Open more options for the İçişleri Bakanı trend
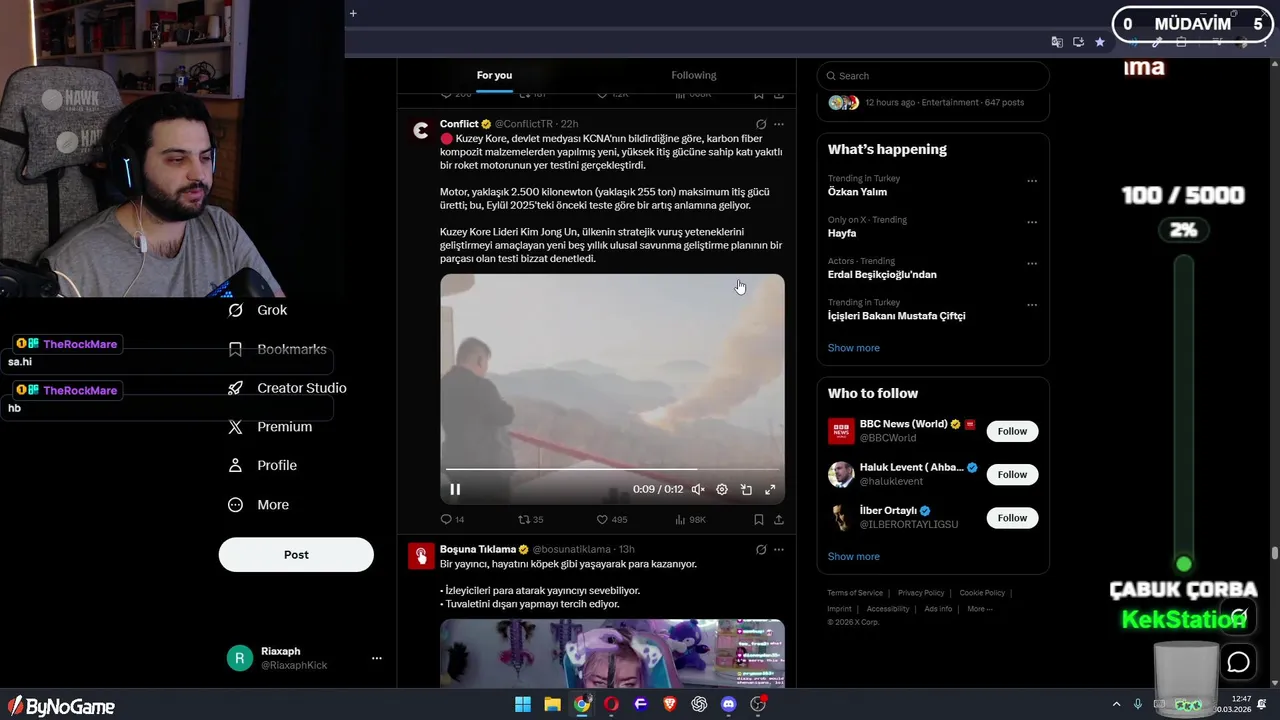The height and width of the screenshot is (720, 1280). (1032, 305)
